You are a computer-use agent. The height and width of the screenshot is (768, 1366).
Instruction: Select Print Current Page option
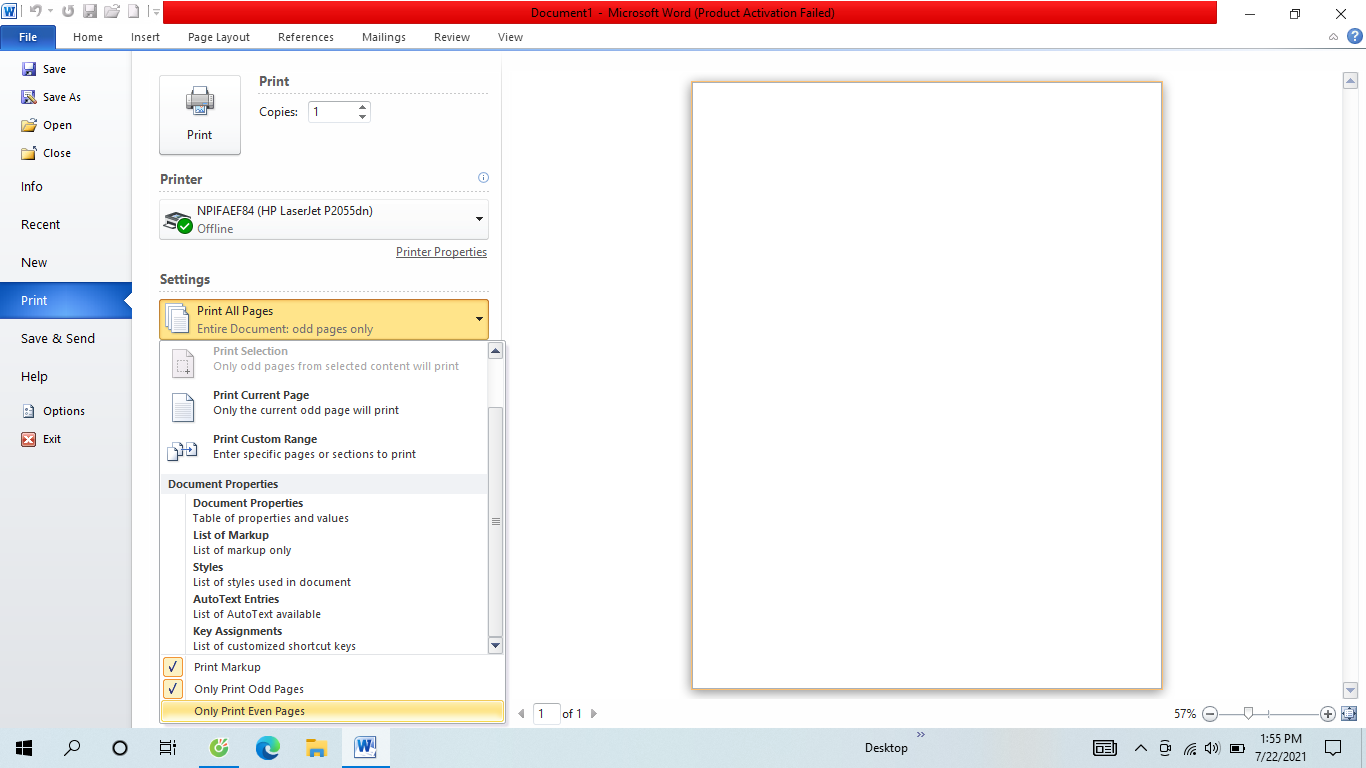click(324, 403)
